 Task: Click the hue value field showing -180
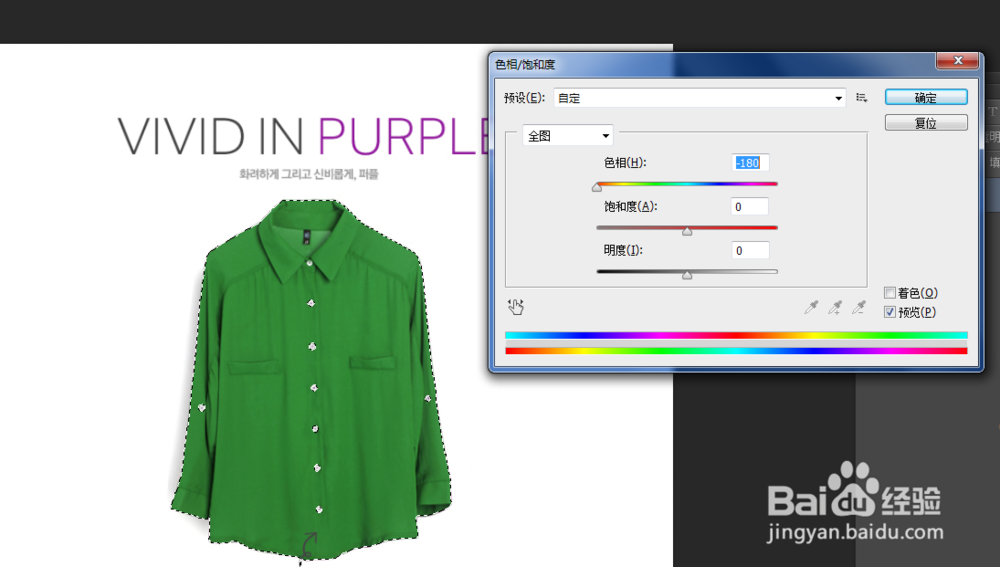tap(750, 163)
